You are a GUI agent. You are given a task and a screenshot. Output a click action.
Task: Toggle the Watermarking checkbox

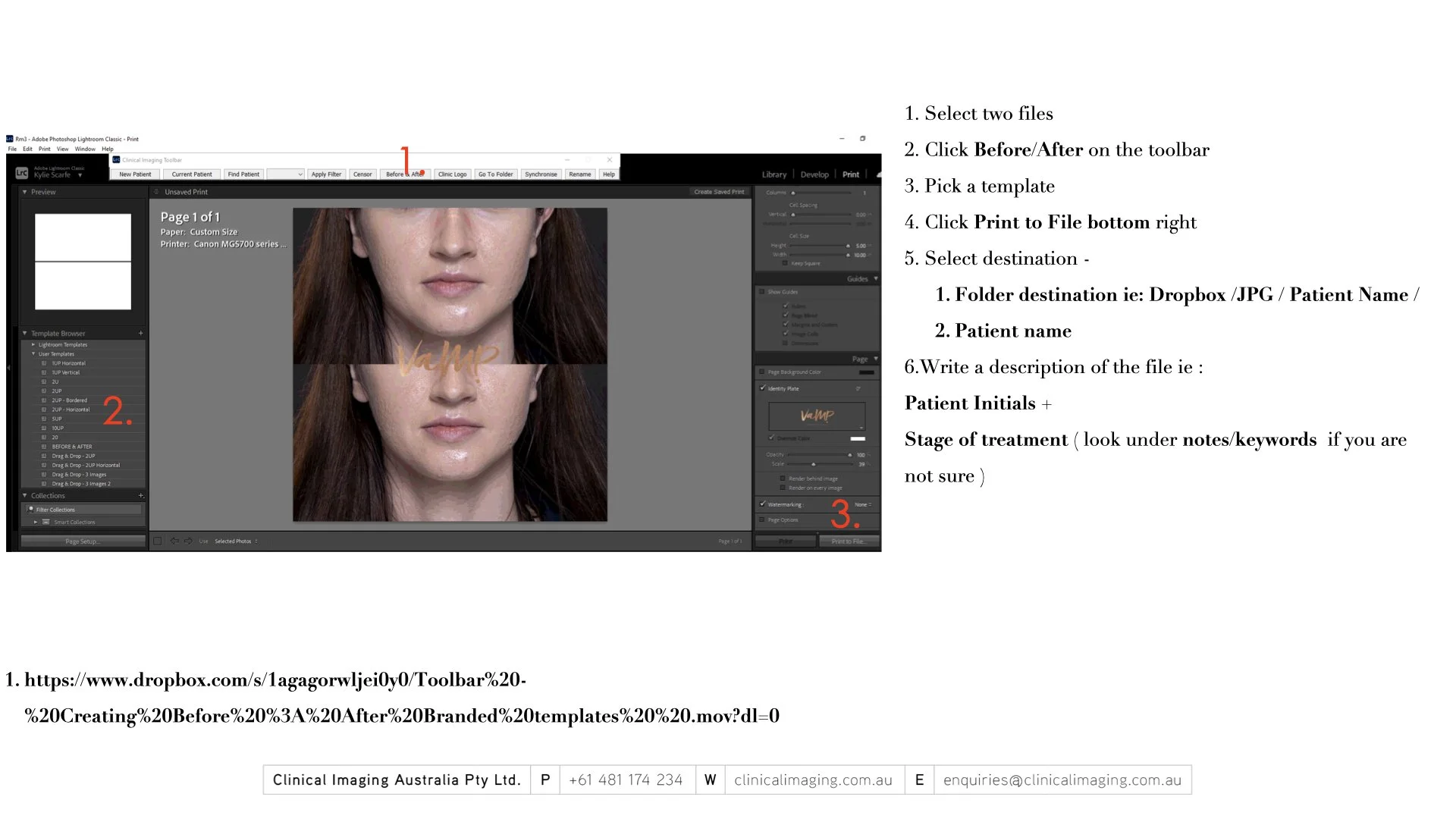pyautogui.click(x=763, y=504)
